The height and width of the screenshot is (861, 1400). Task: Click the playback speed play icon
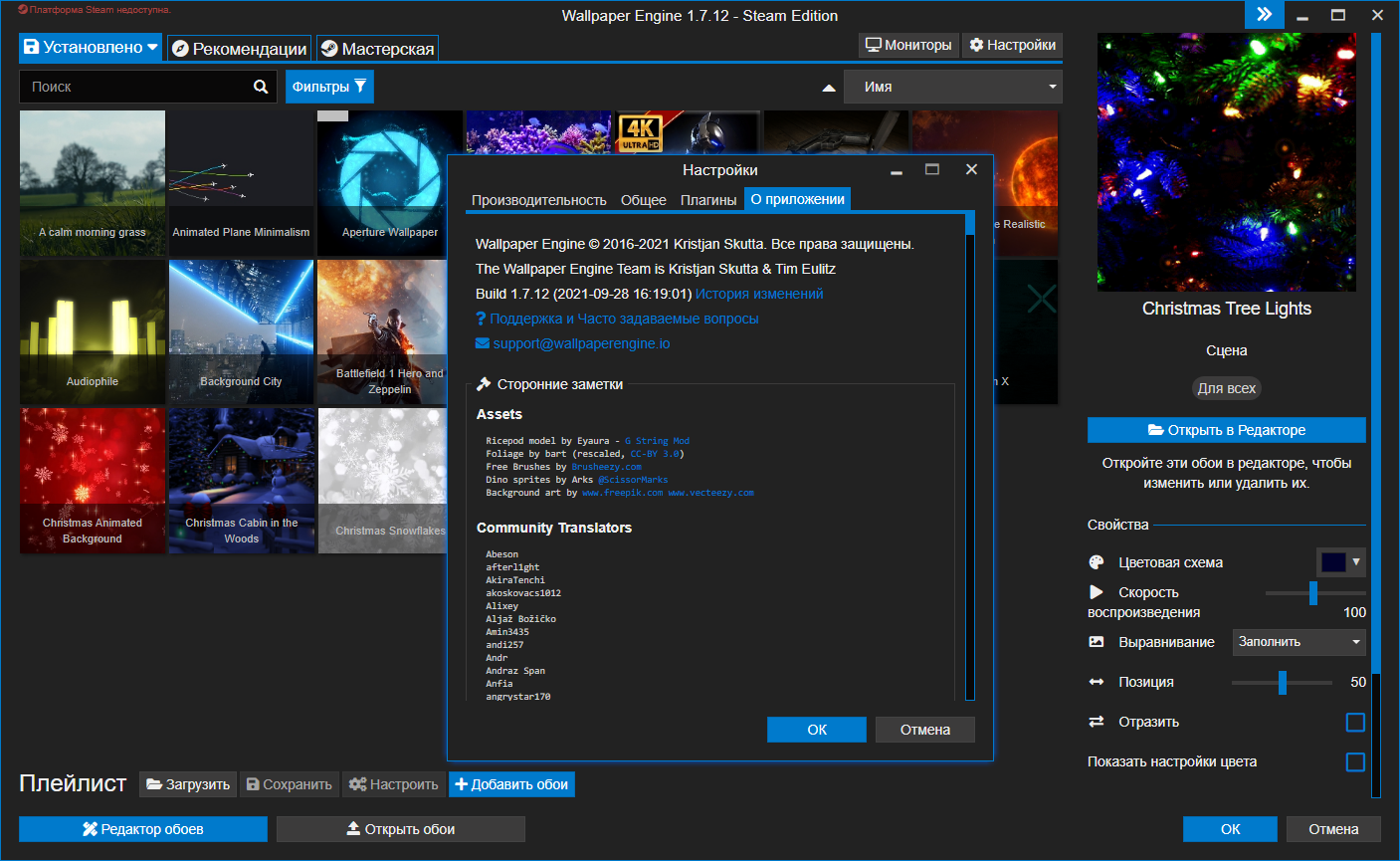tap(1097, 592)
